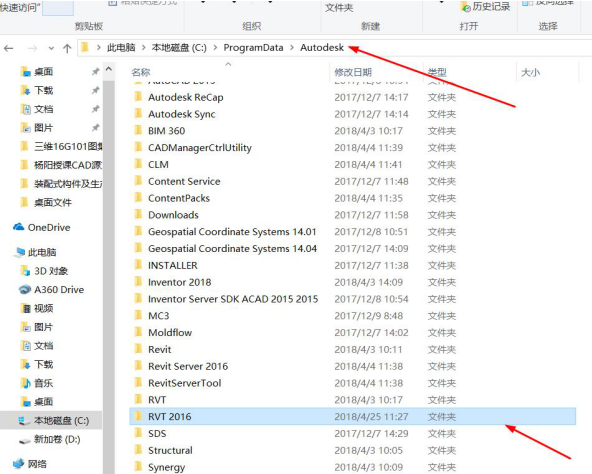This screenshot has width=592, height=474.
Task: Click the Up one level arrow
Action: [x=67, y=48]
